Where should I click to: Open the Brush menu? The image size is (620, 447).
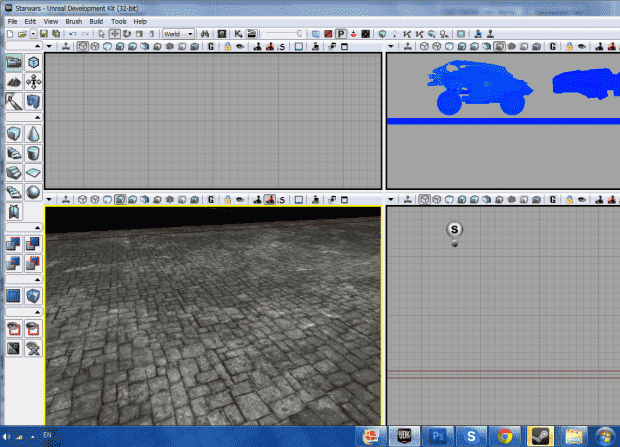[x=73, y=20]
